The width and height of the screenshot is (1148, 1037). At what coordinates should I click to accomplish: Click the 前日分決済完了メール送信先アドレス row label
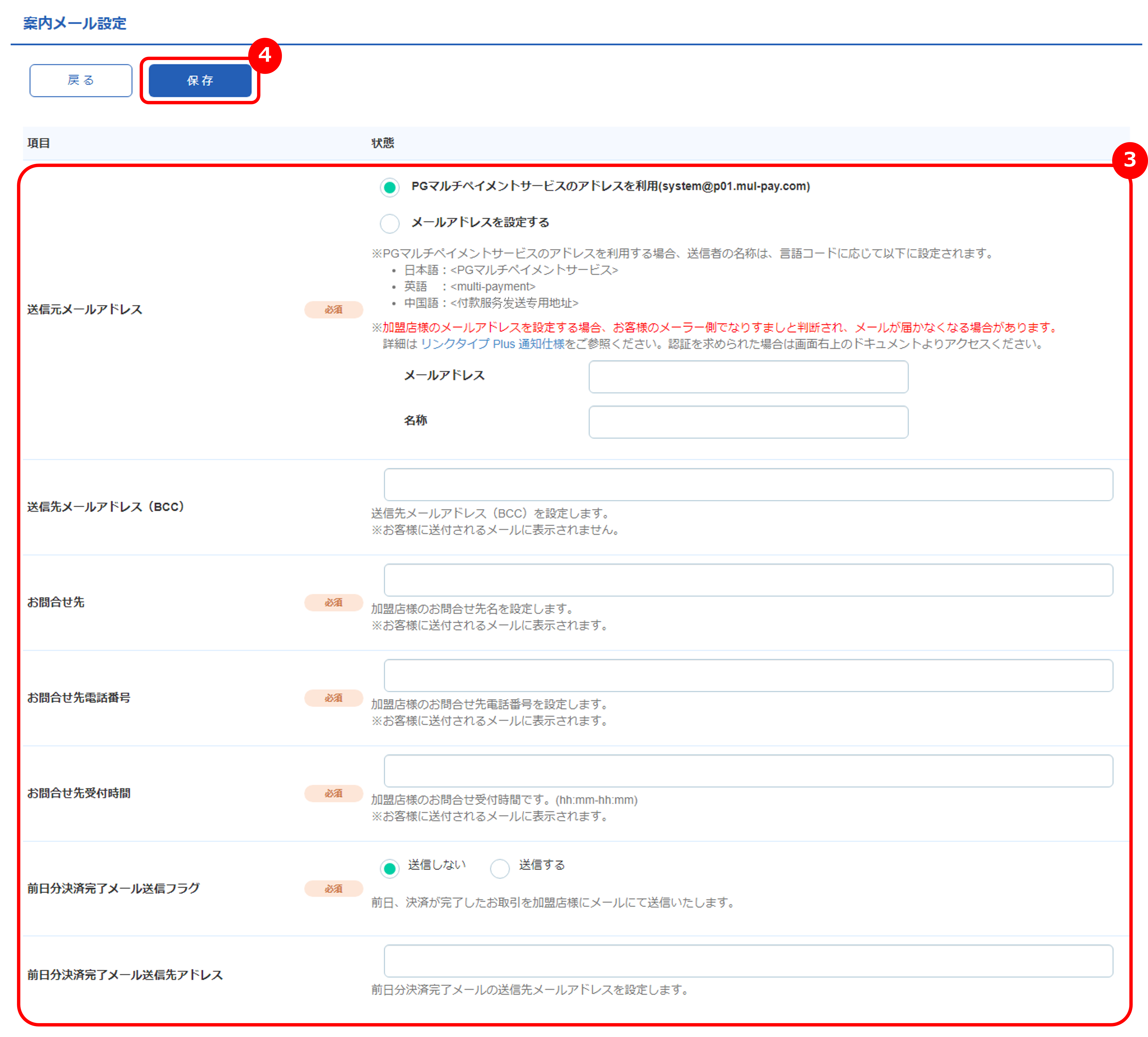click(125, 975)
